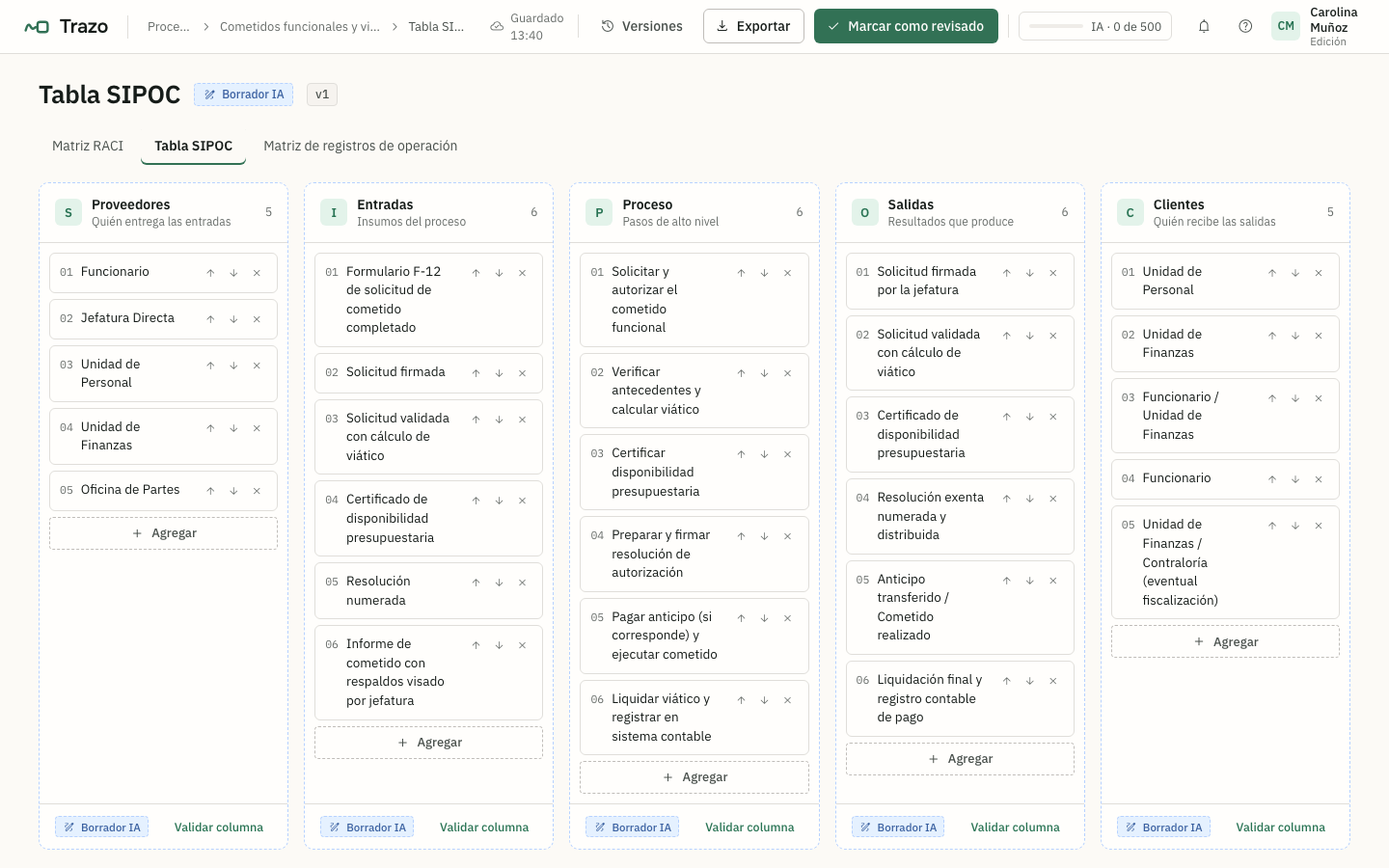The width and height of the screenshot is (1389, 868).
Task: Validate the Proveedores column
Action: (219, 827)
